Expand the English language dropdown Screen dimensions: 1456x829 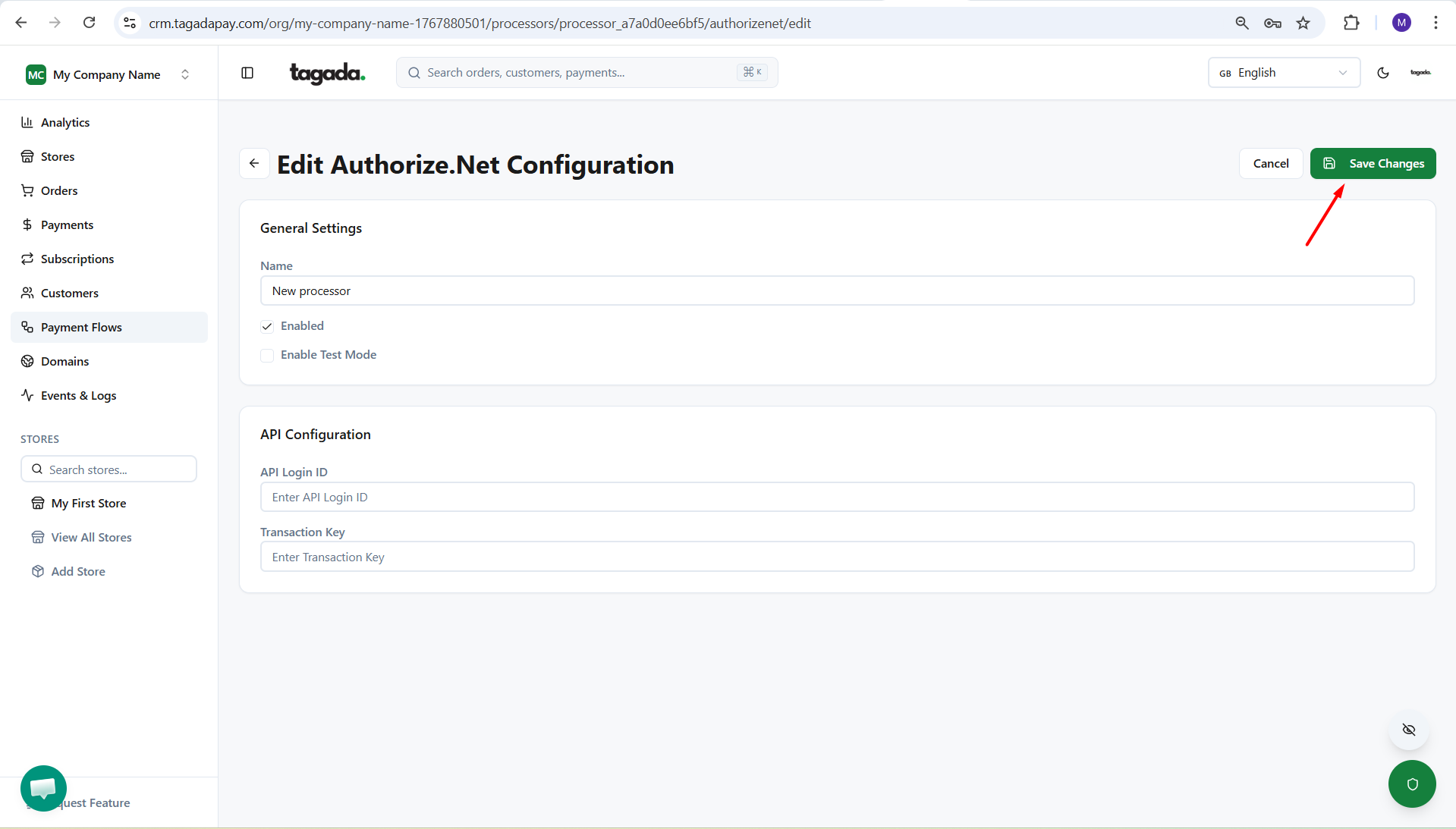click(x=1283, y=73)
